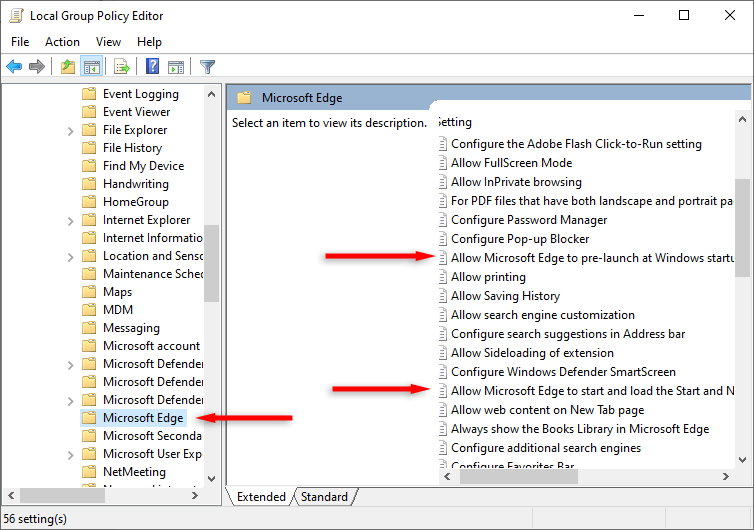Image resolution: width=754 pixels, height=530 pixels.
Task: Select Configure search suggestions in Address bar
Action: click(568, 334)
